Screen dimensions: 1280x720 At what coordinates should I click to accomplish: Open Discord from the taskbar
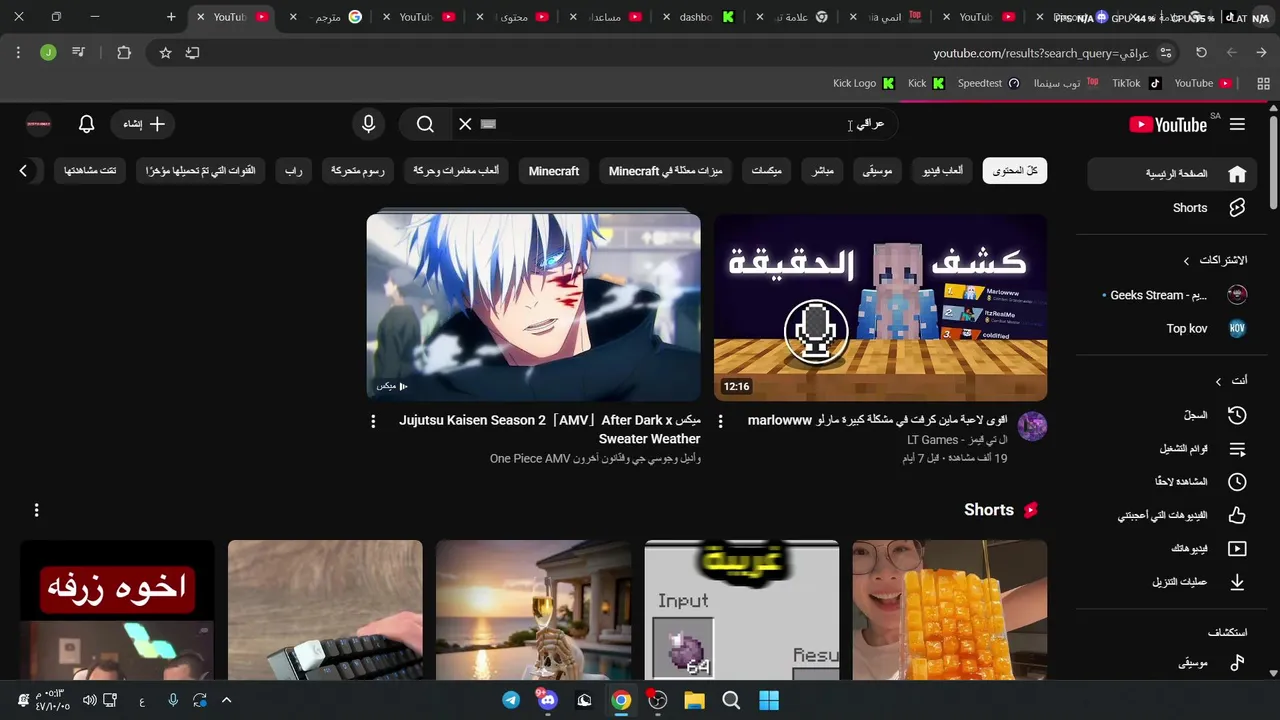547,700
